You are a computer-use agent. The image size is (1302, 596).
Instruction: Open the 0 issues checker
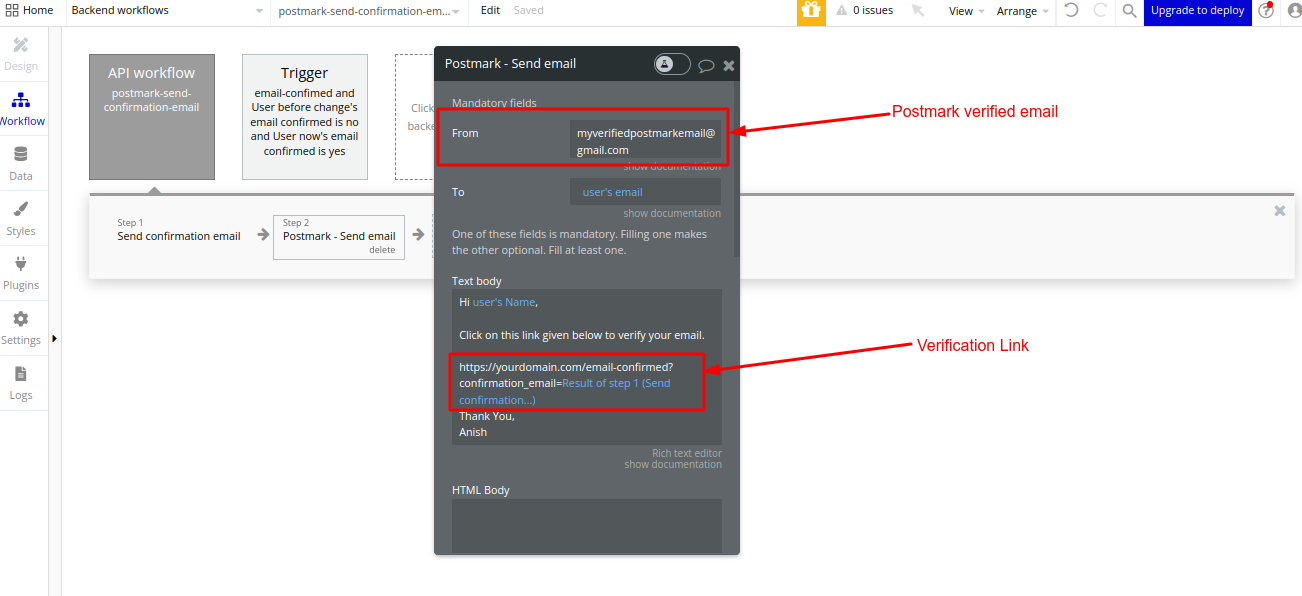[864, 11]
